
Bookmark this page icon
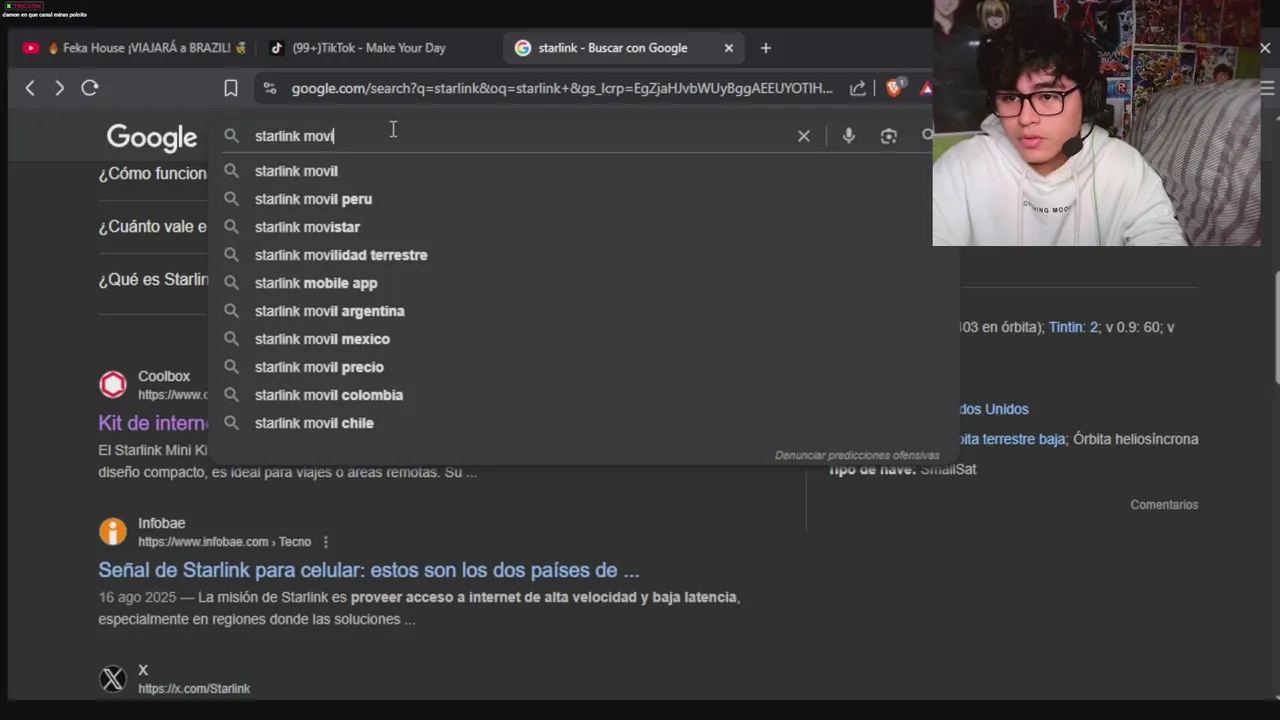231,88
